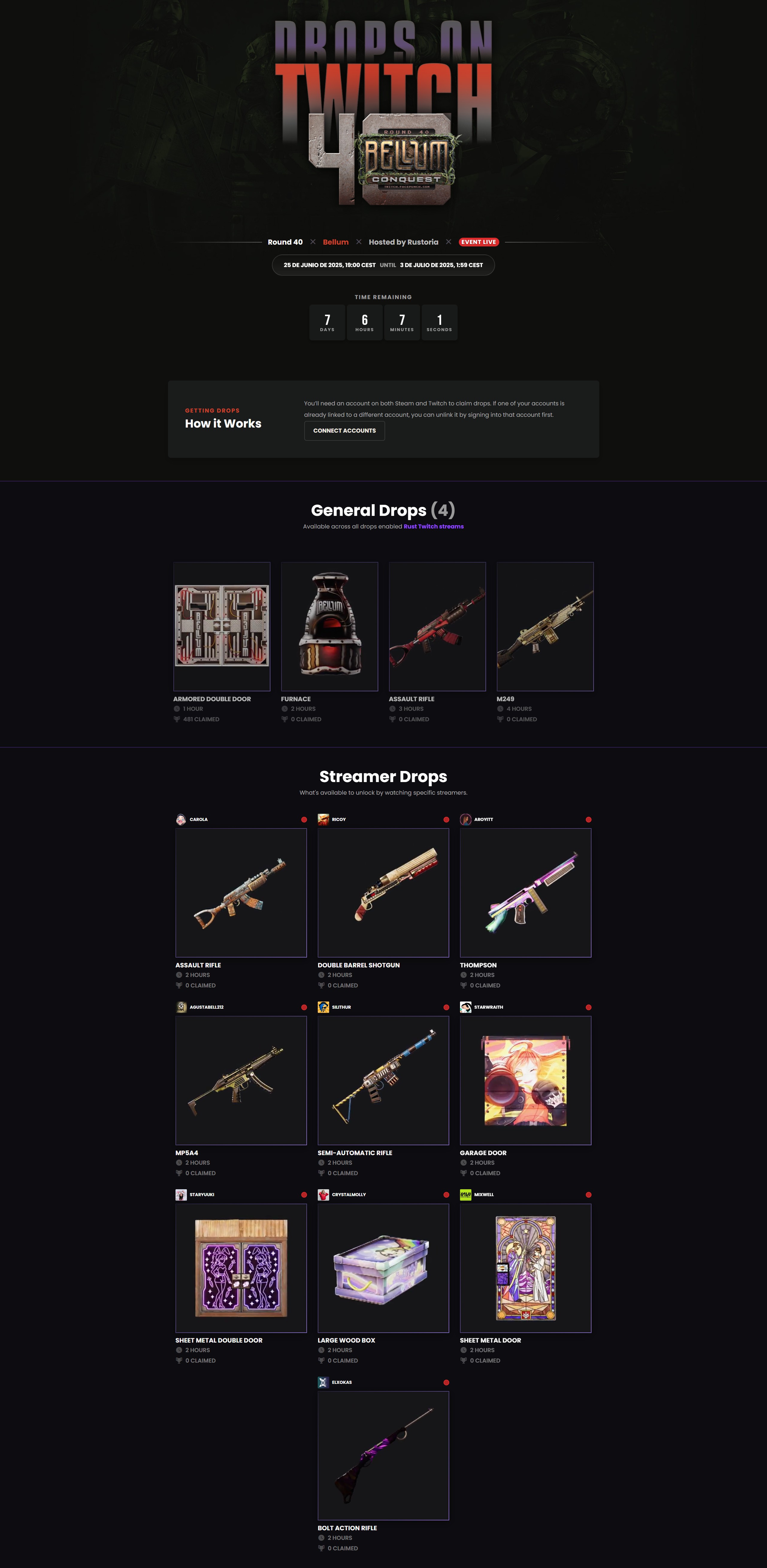This screenshot has width=767, height=1568.
Task: Open the Armored Double Door drop thumbnail
Action: 222,626
